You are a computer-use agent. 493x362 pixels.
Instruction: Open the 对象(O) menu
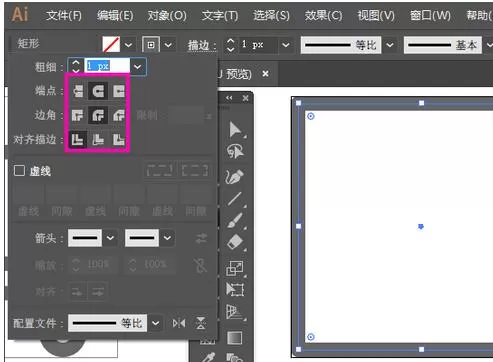167,15
